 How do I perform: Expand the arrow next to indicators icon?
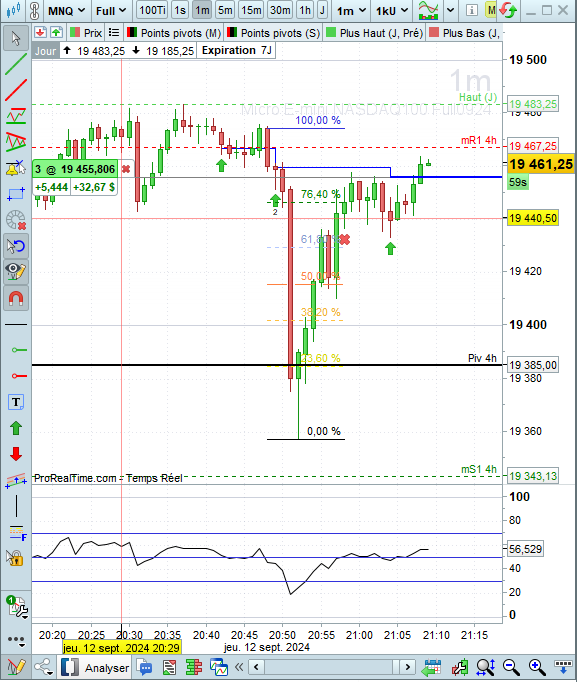point(450,10)
